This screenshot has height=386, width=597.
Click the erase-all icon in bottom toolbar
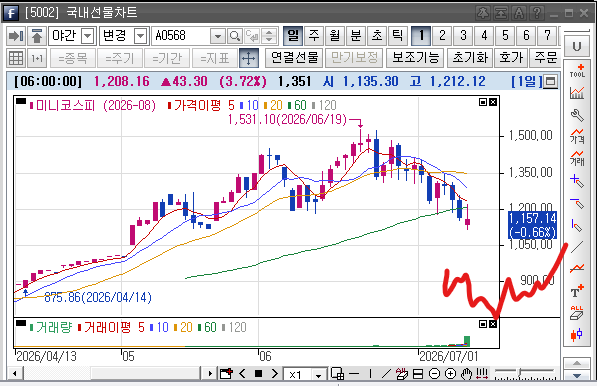click(402, 374)
